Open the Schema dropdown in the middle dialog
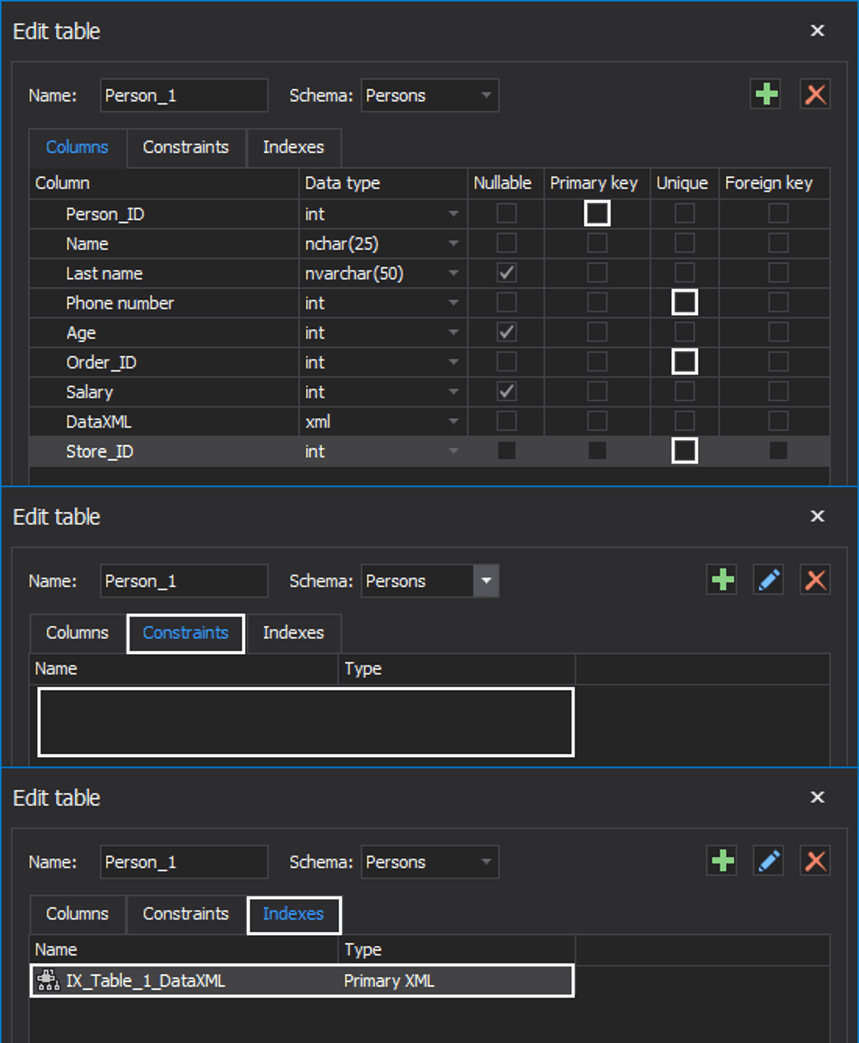859x1043 pixels. 487,580
